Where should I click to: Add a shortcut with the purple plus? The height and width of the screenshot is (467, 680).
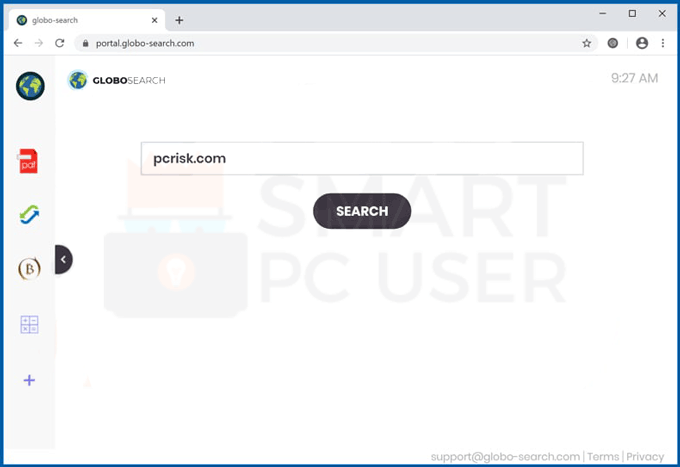tap(29, 380)
